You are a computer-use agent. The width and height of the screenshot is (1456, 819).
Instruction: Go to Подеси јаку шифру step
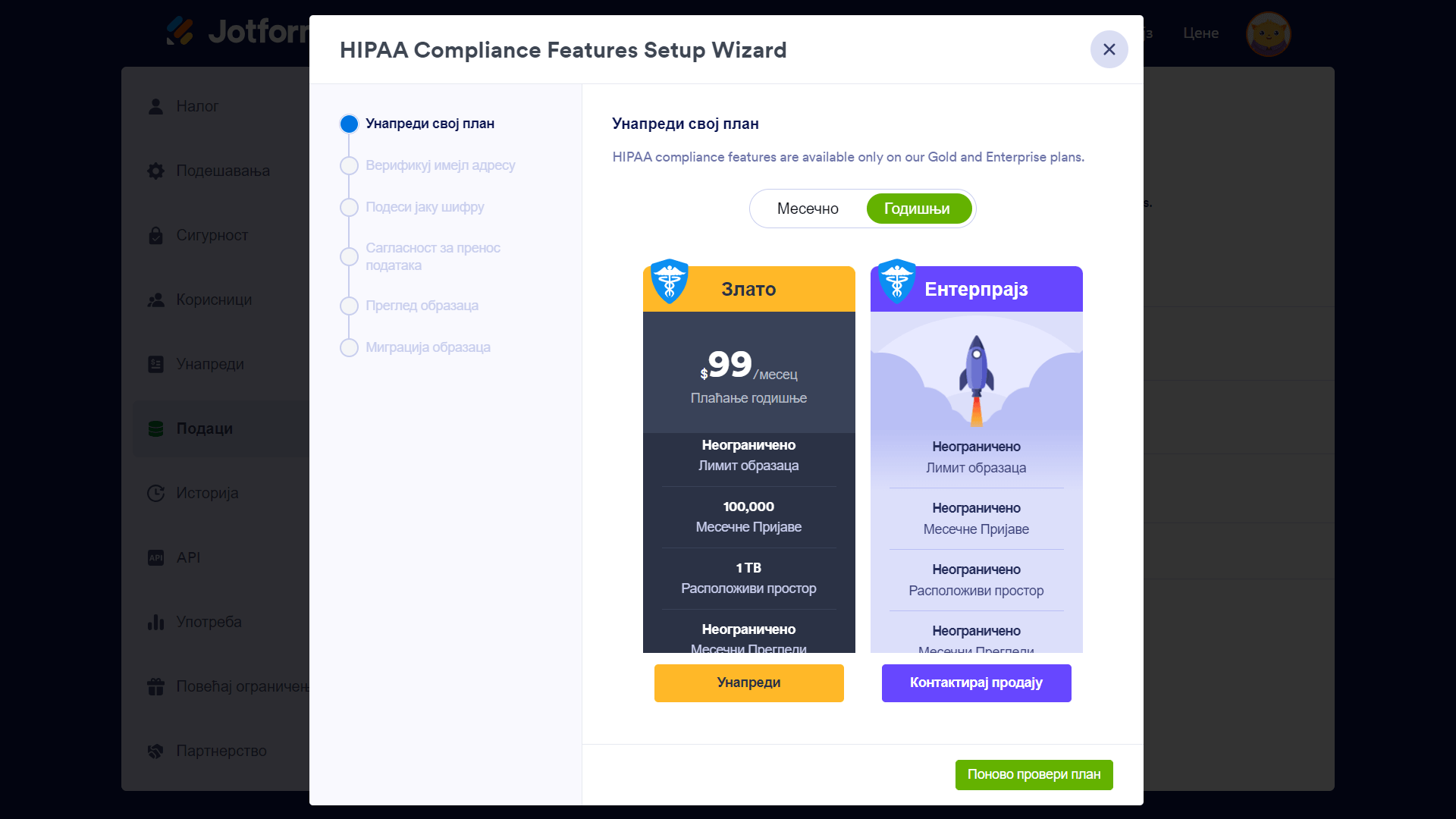[425, 207]
